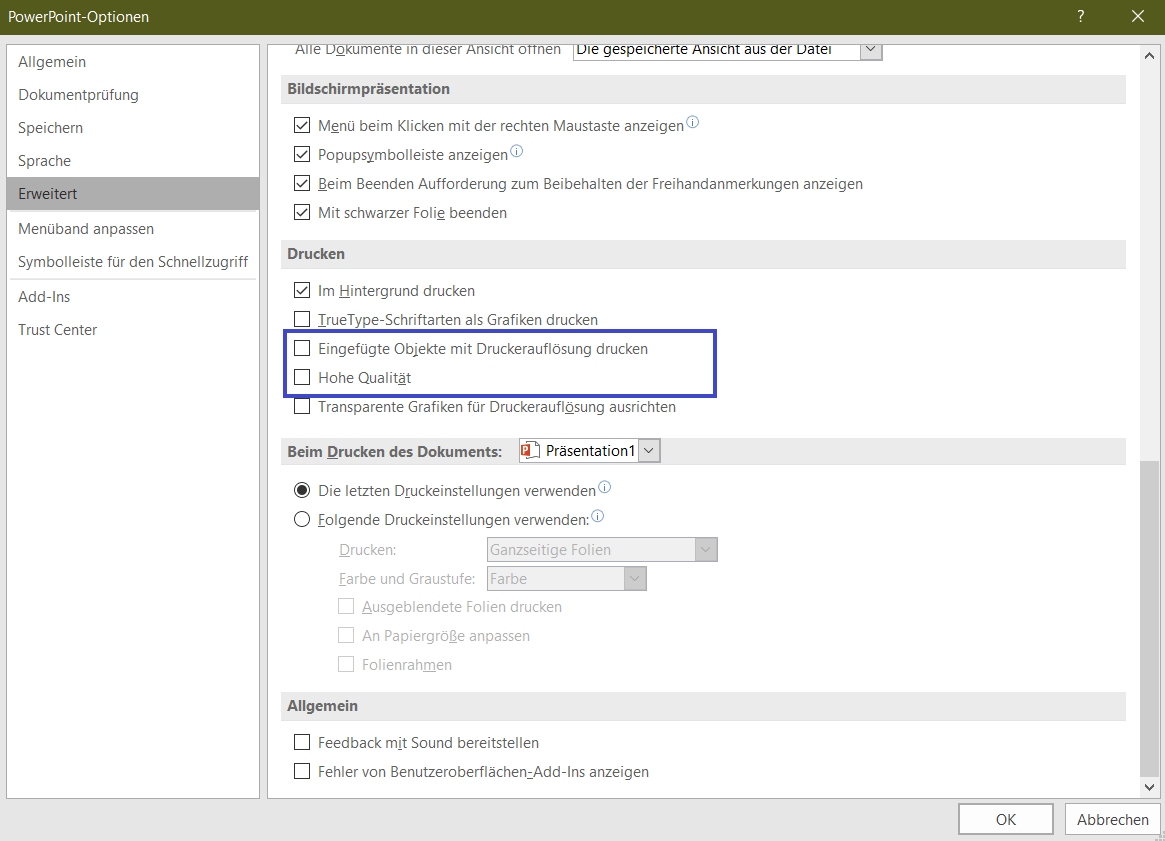Open the Präsentation1 document dropdown
This screenshot has width=1165, height=841.
[649, 451]
